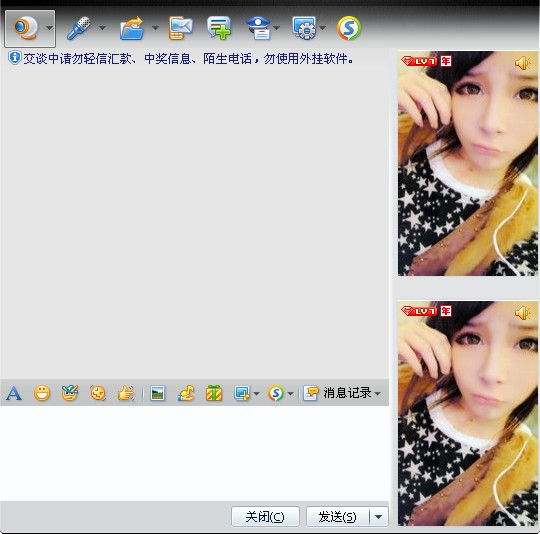Insert a picture with image icon
This screenshot has width=540, height=534.
click(157, 393)
